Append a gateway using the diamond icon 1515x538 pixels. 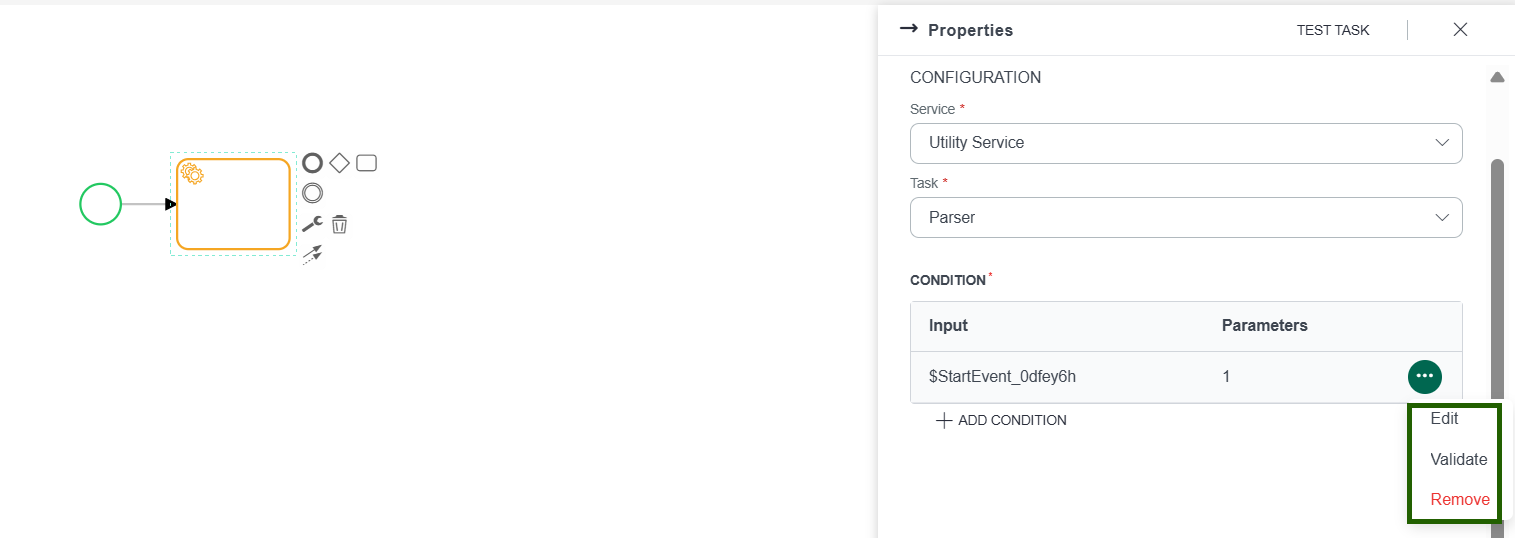(x=340, y=163)
